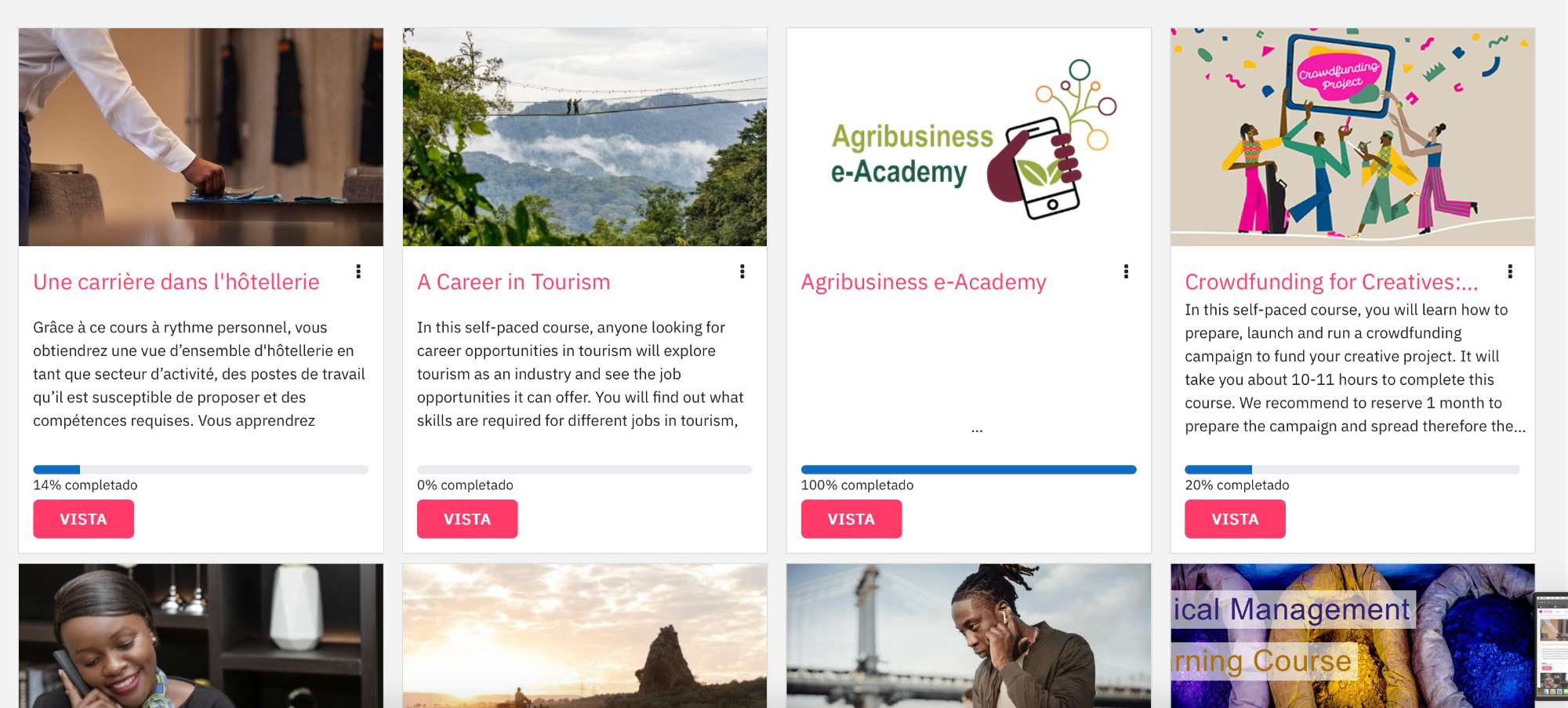The width and height of the screenshot is (1568, 708).
Task: Open kebab menu for Agribusiness e-Academy card
Action: click(x=1126, y=271)
